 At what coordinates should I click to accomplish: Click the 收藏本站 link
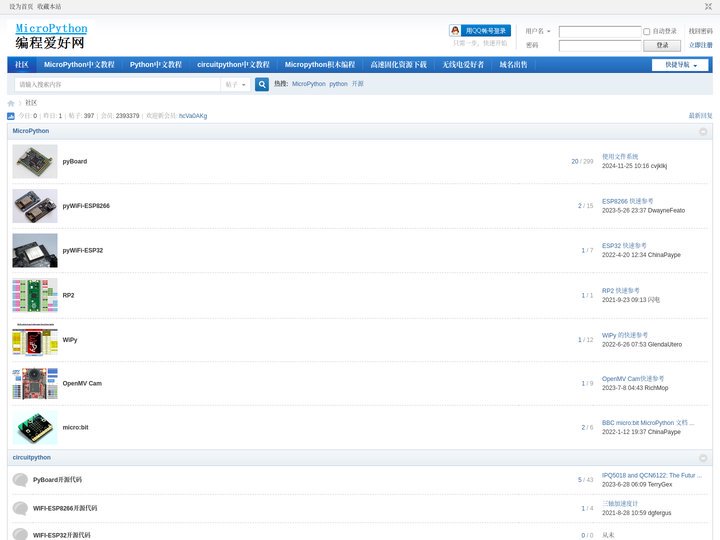(49, 7)
